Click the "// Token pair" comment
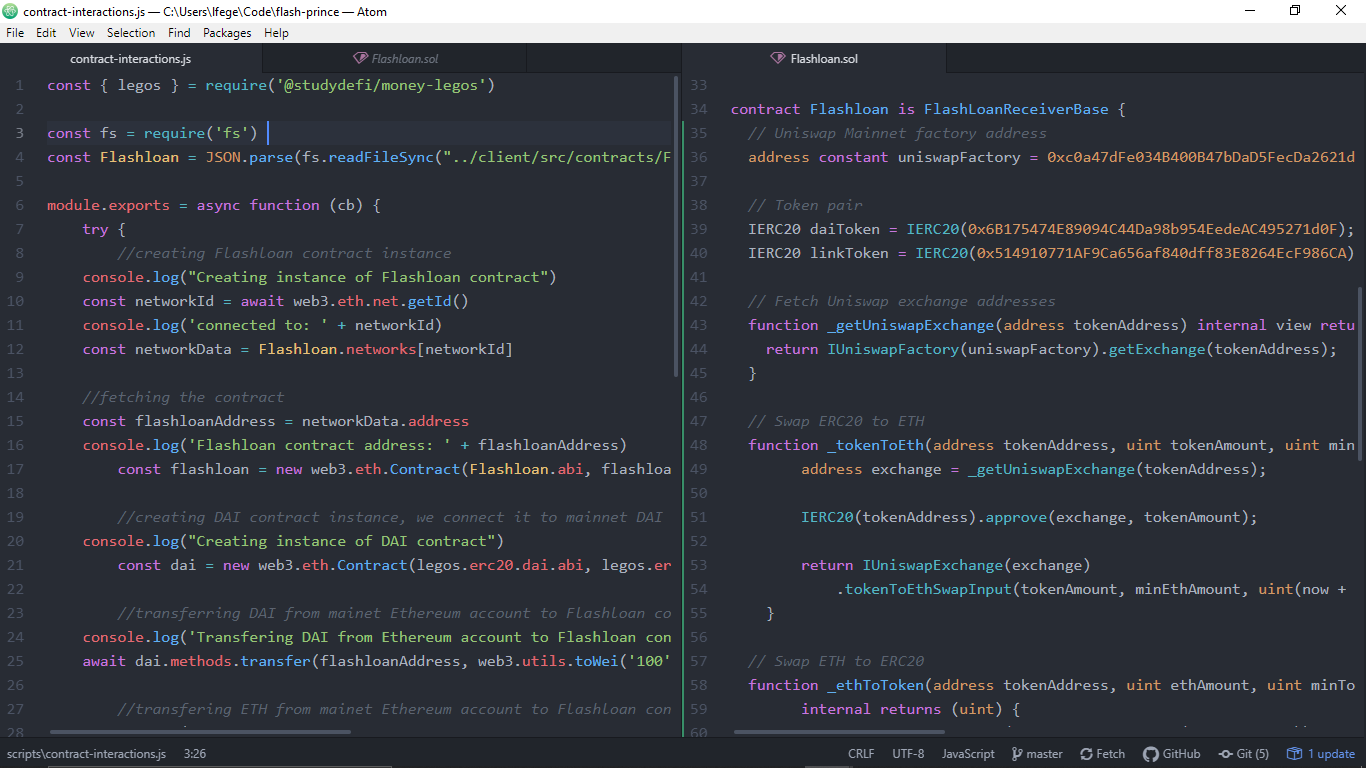 [805, 205]
